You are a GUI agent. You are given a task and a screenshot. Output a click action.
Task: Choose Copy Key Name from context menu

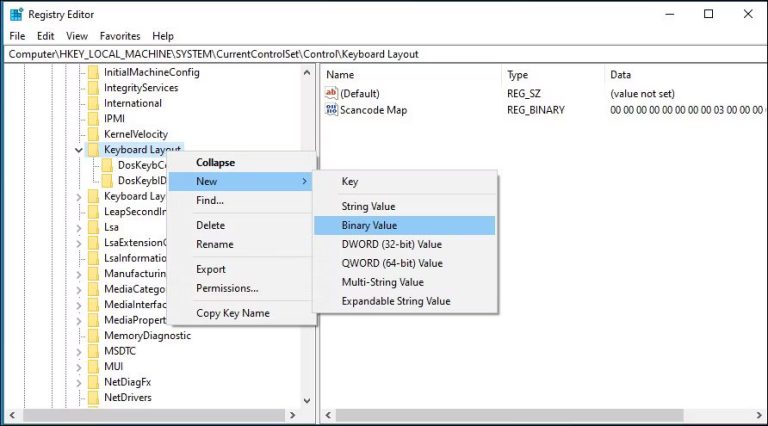(x=232, y=313)
